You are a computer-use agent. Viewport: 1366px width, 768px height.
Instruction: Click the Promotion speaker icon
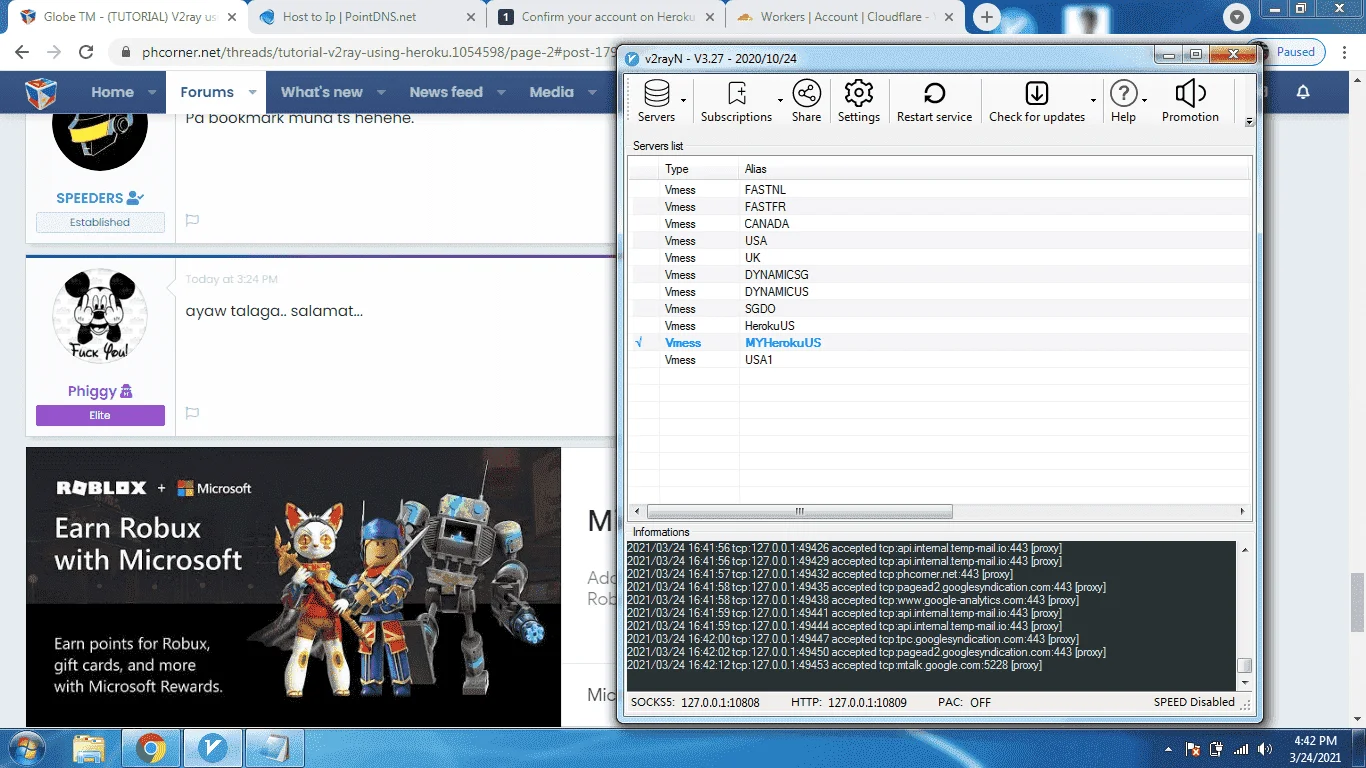[x=1190, y=94]
